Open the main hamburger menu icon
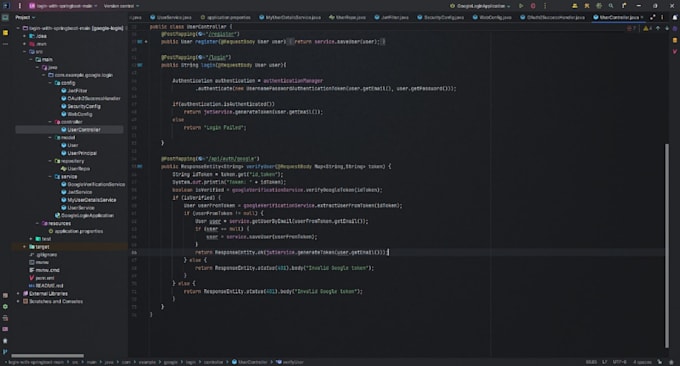The width and height of the screenshot is (680, 366). [x=20, y=6]
